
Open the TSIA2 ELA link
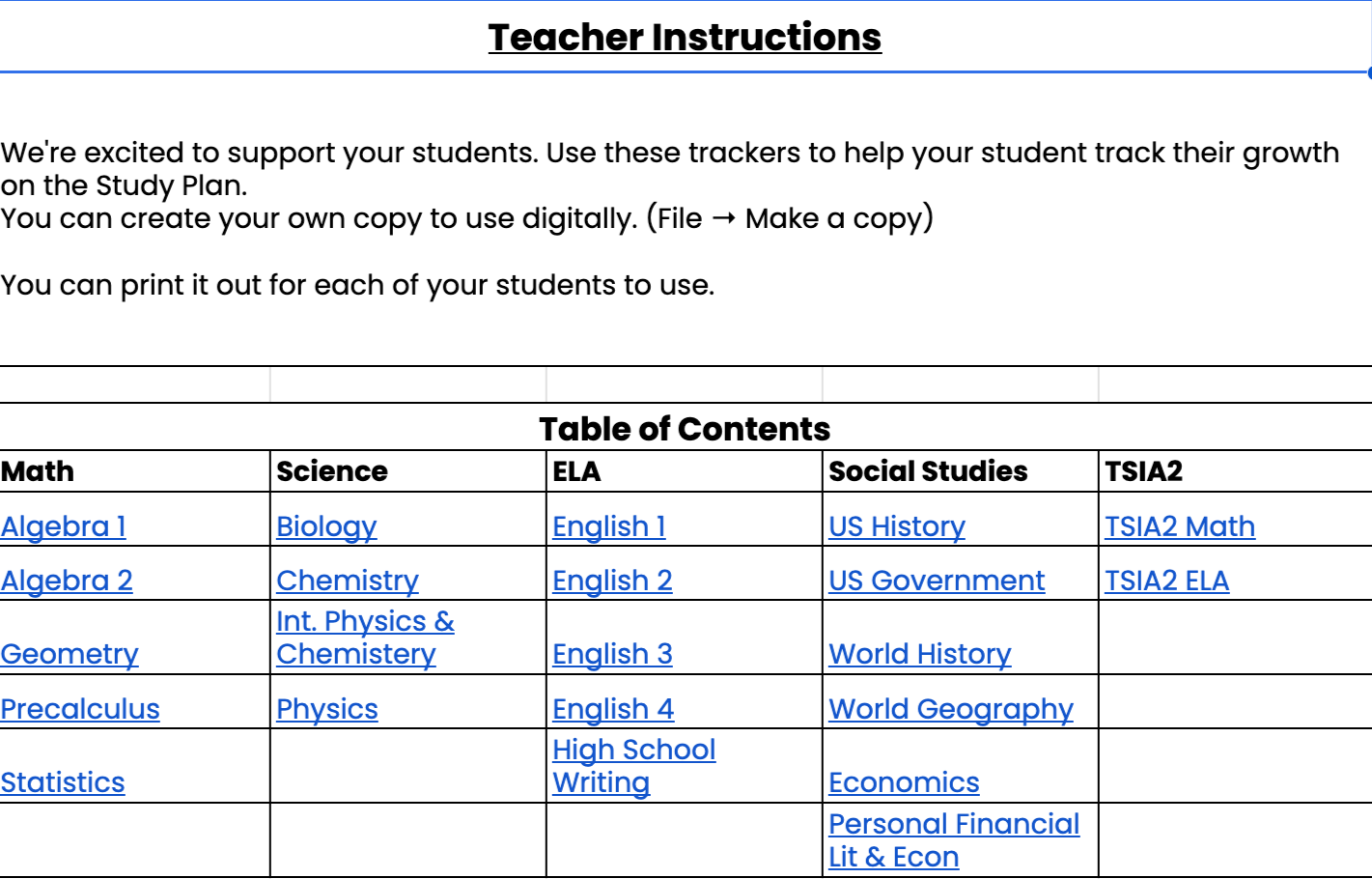(1166, 581)
